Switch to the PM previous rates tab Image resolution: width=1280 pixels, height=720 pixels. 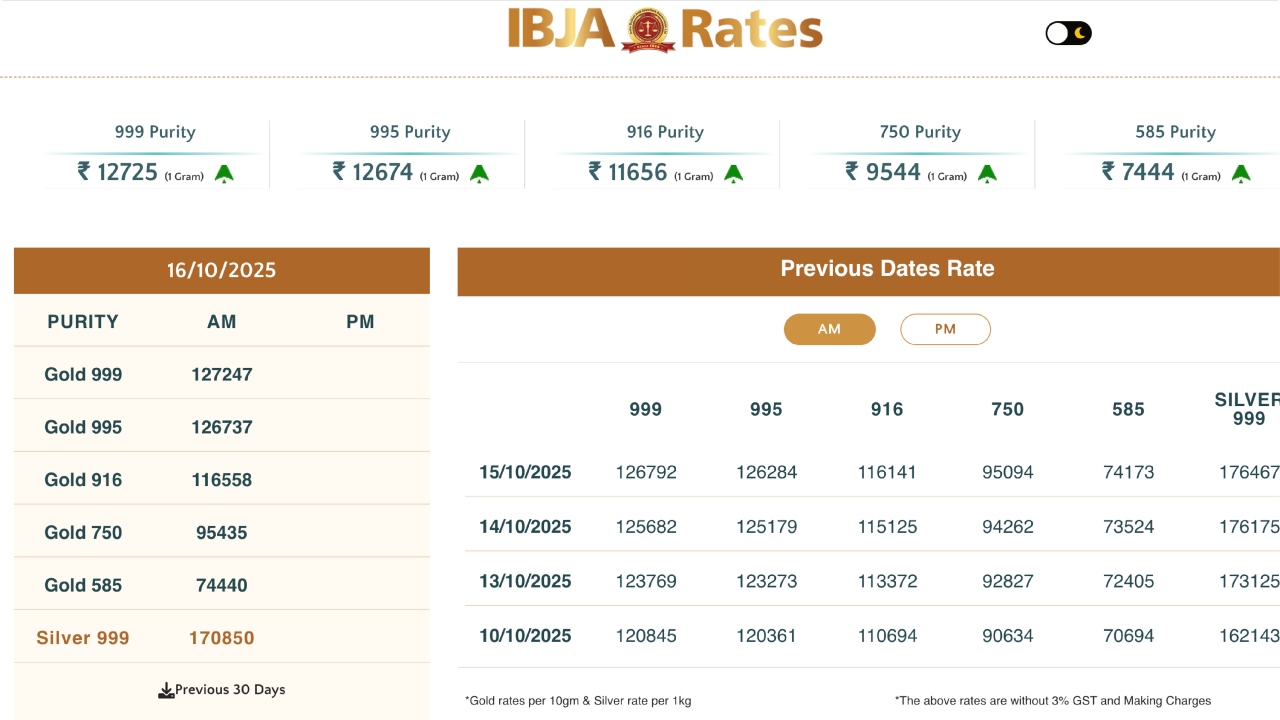[945, 329]
